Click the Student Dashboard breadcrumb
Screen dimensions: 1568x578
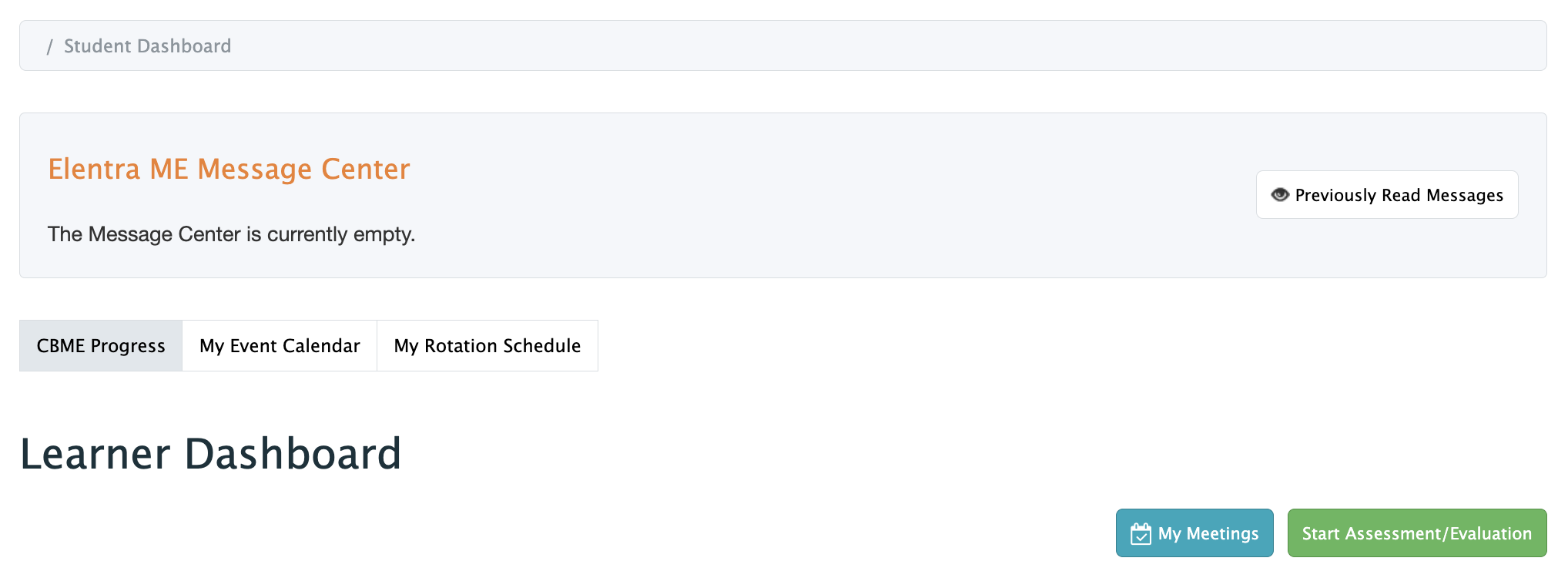(147, 46)
